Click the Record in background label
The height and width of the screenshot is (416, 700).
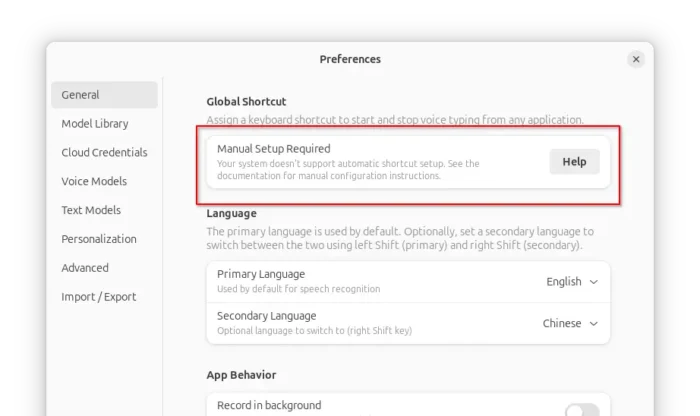click(269, 406)
